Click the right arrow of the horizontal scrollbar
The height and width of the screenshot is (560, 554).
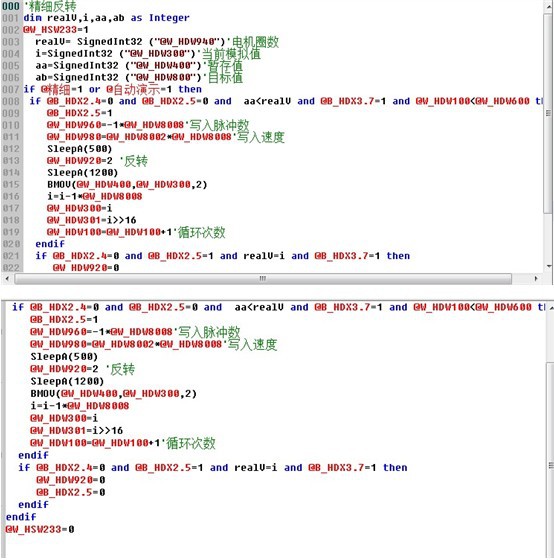pos(536,279)
